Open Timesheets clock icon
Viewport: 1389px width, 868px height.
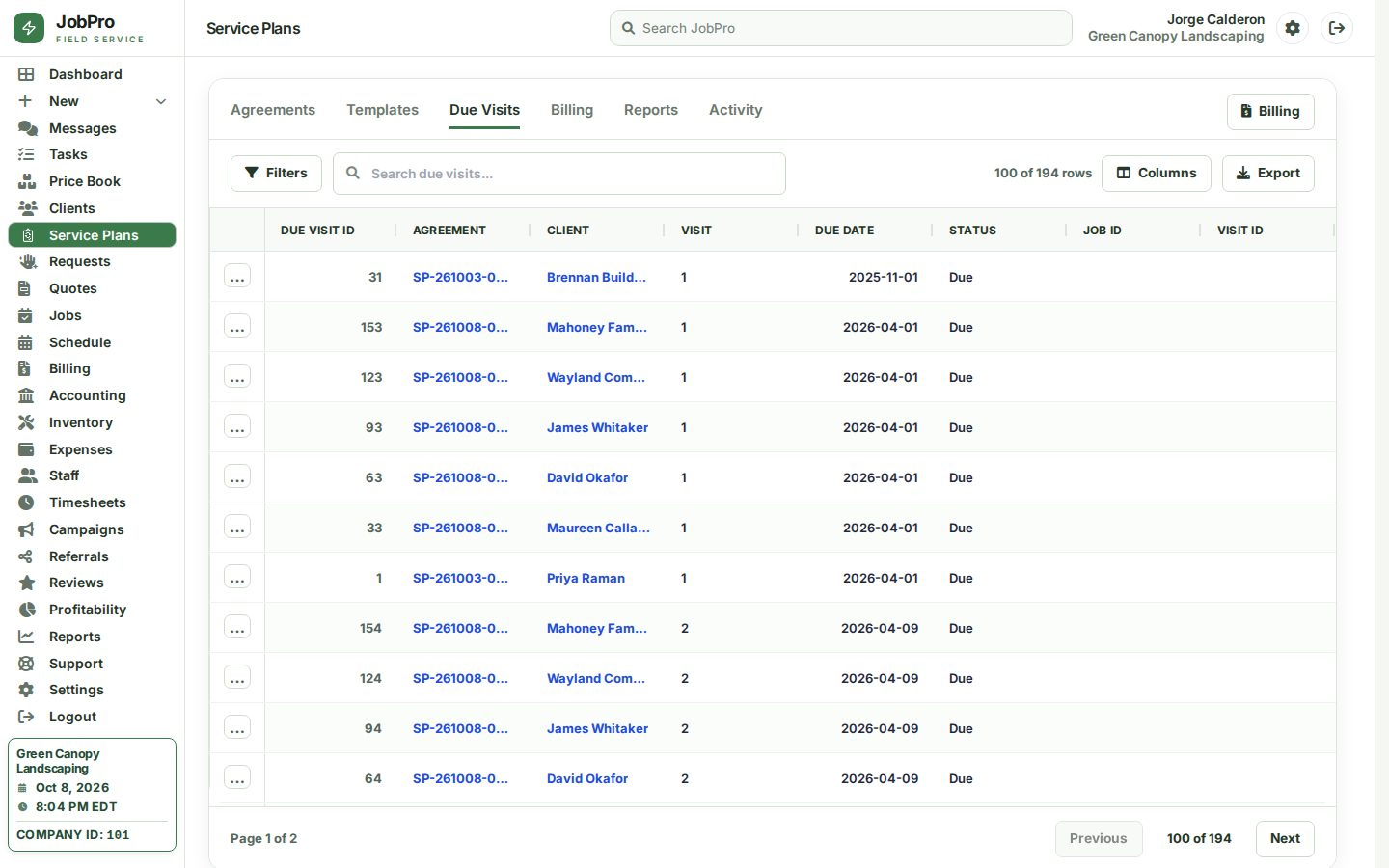point(26,502)
